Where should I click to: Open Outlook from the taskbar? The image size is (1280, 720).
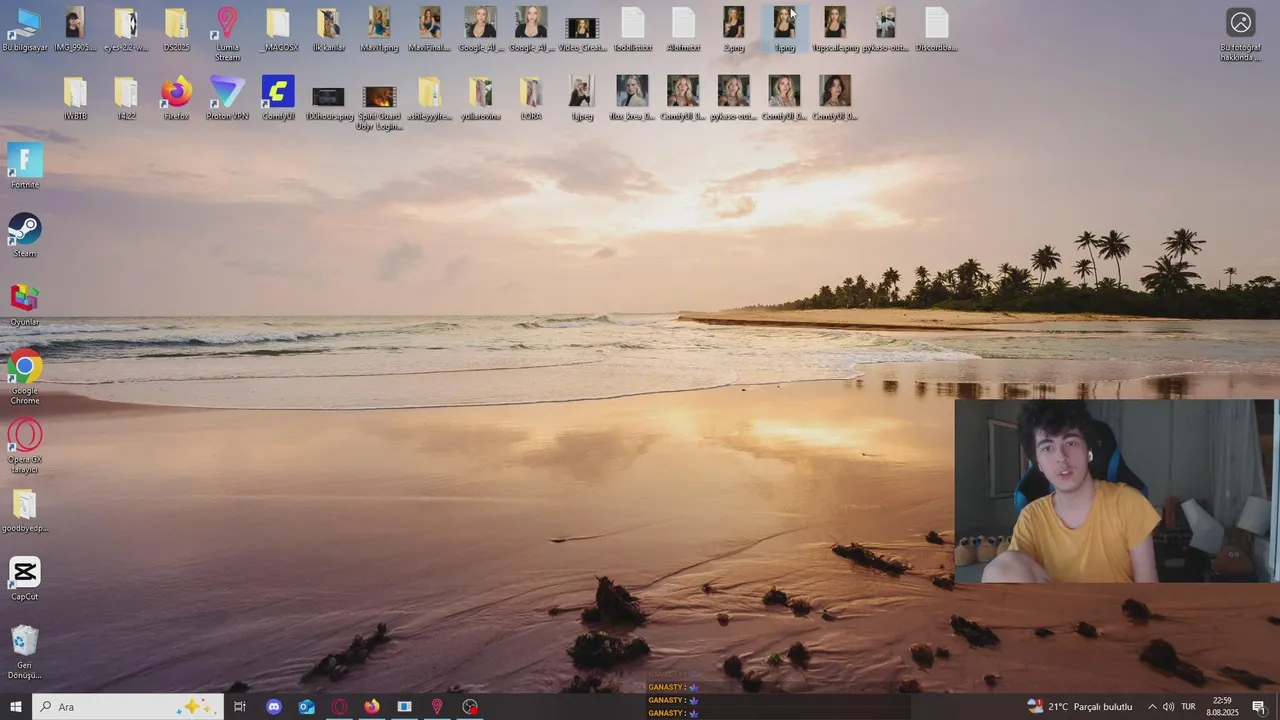click(x=307, y=707)
